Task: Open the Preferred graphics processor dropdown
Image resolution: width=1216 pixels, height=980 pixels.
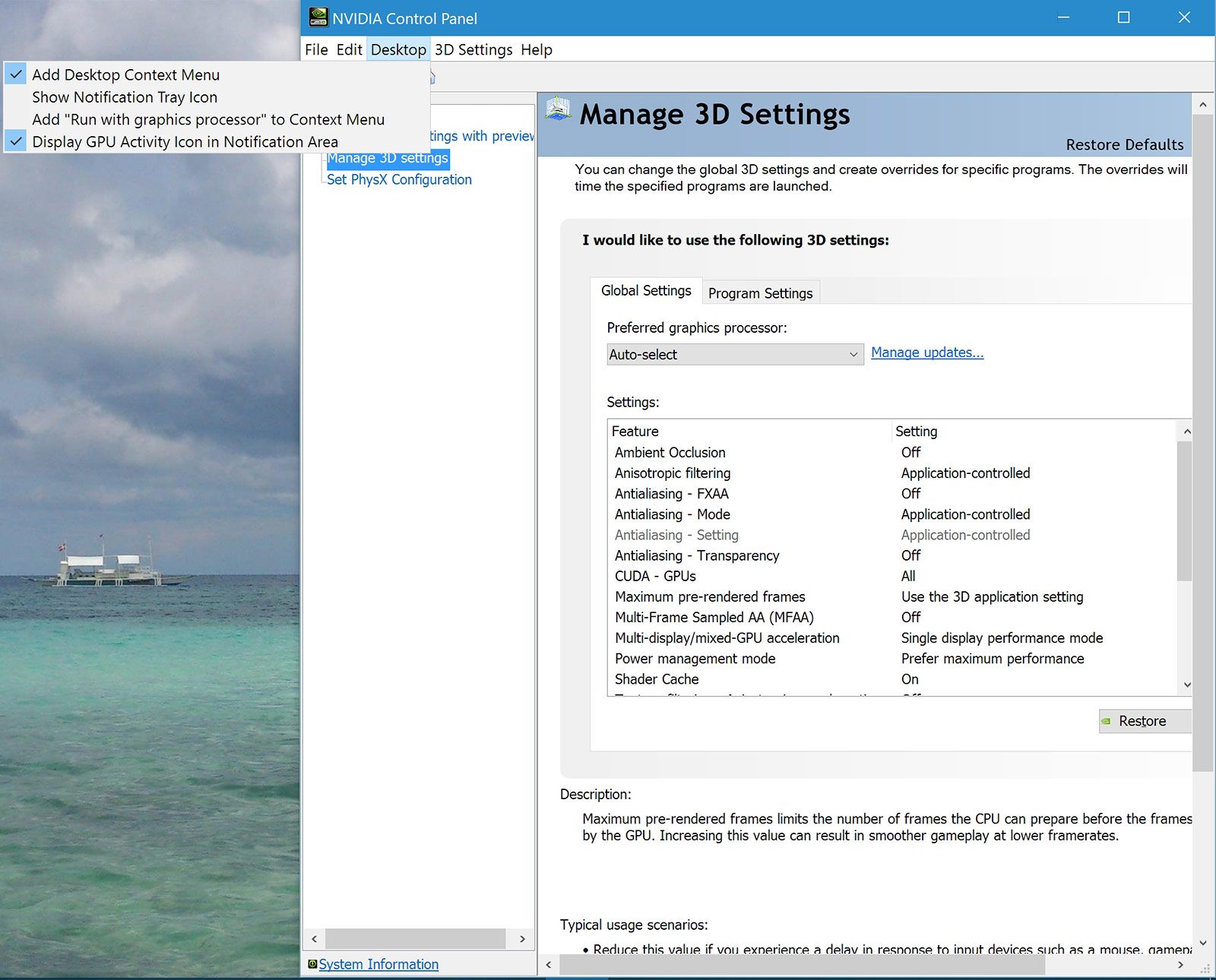Action: (x=735, y=354)
